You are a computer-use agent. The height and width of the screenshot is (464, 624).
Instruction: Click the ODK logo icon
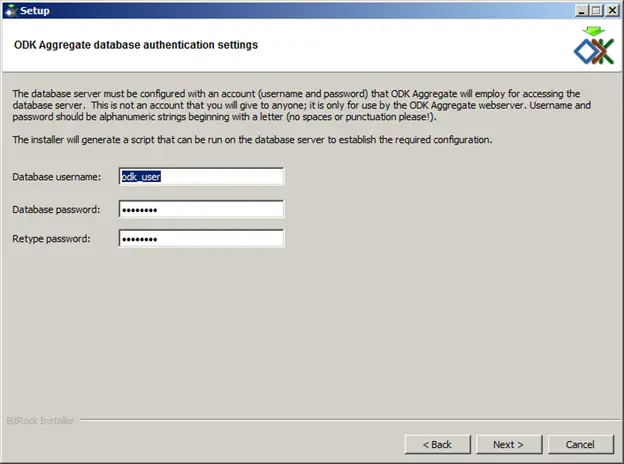click(x=594, y=46)
